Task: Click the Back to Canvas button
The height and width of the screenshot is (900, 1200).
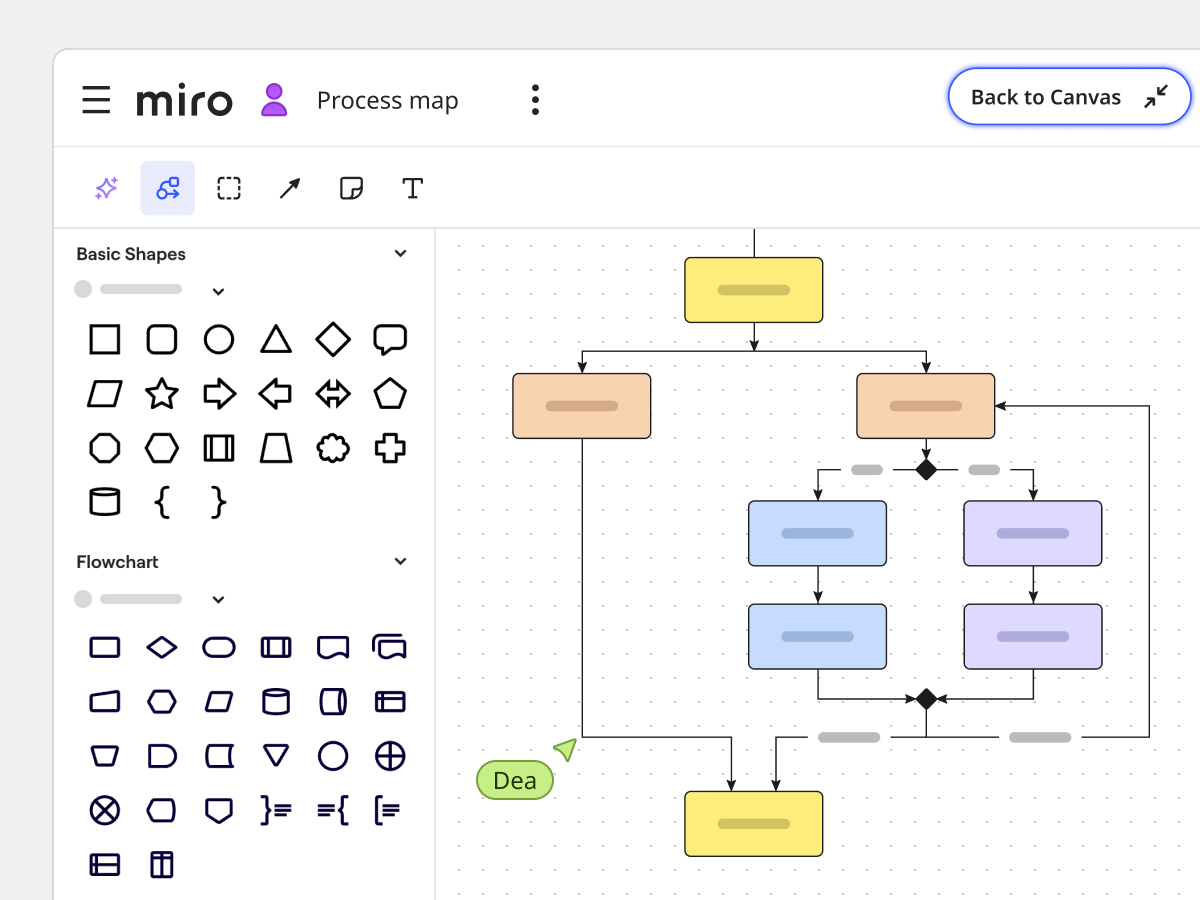Action: click(x=1068, y=97)
